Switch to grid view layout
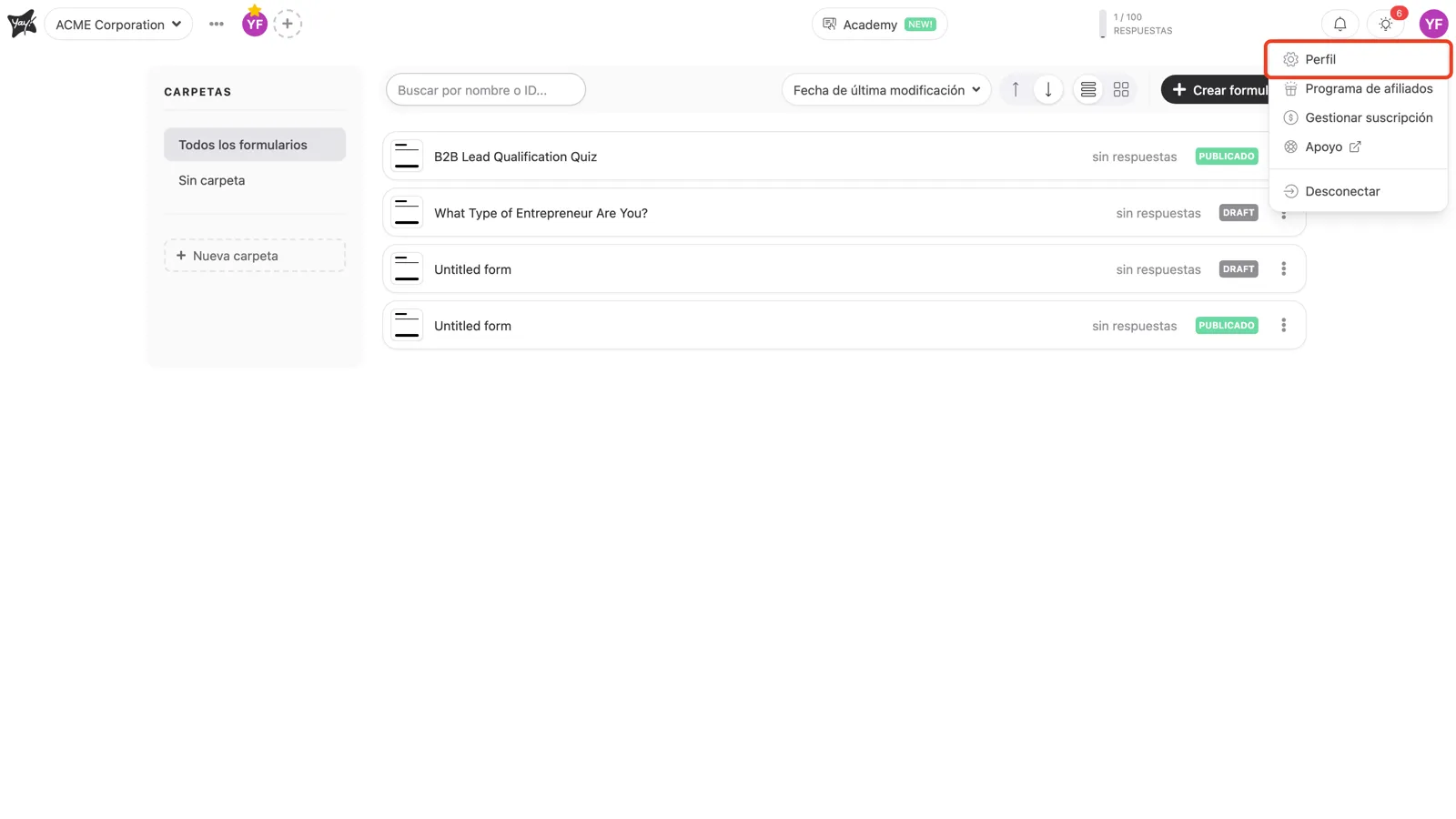 pyautogui.click(x=1121, y=89)
